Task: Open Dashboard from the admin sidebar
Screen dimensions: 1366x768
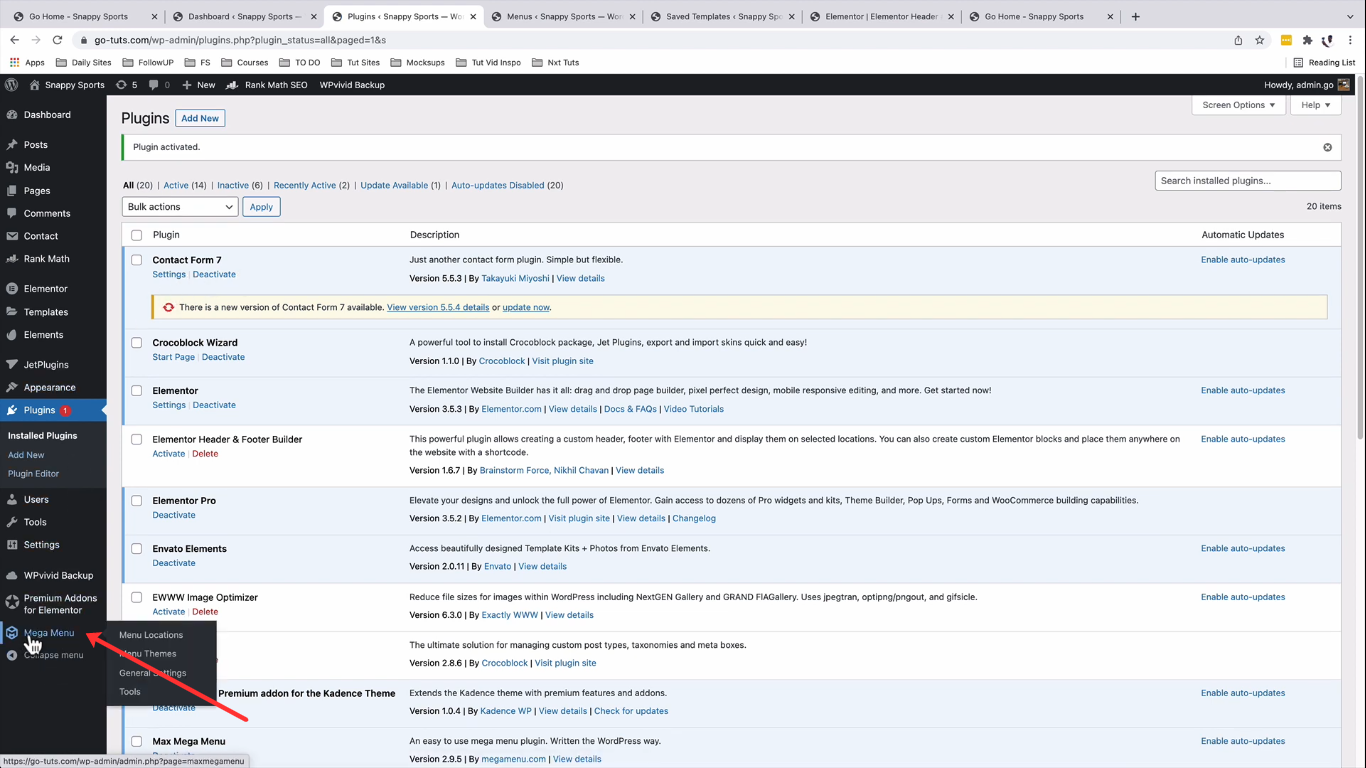Action: (x=47, y=115)
